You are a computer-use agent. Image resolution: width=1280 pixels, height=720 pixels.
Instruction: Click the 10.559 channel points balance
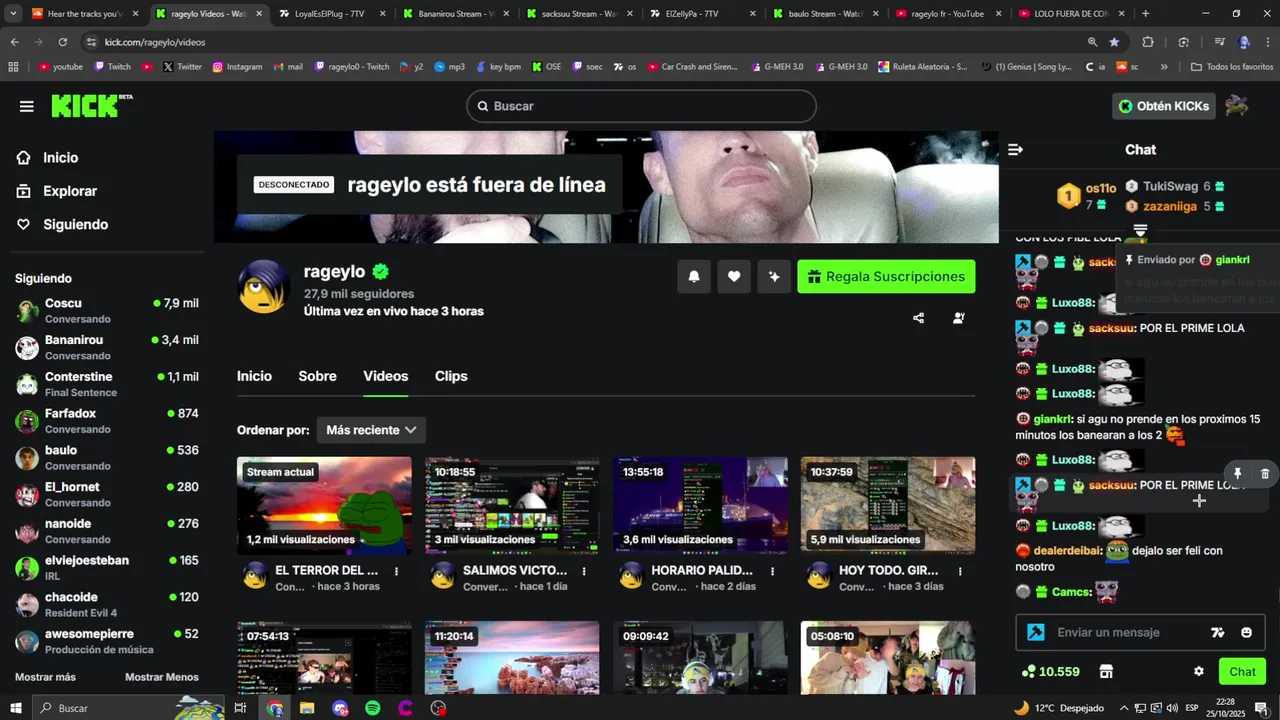[x=1050, y=672]
